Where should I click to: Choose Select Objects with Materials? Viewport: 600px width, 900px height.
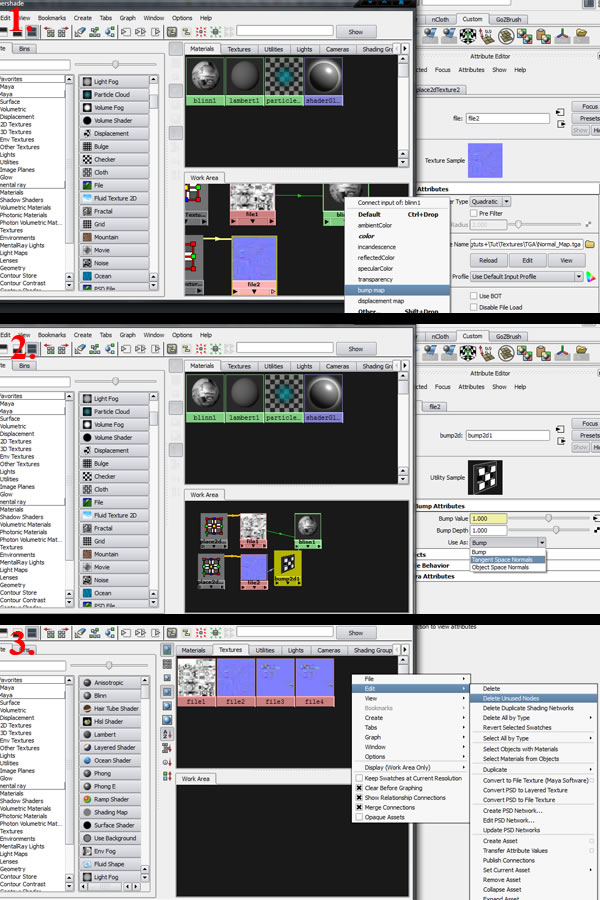pyautogui.click(x=534, y=749)
